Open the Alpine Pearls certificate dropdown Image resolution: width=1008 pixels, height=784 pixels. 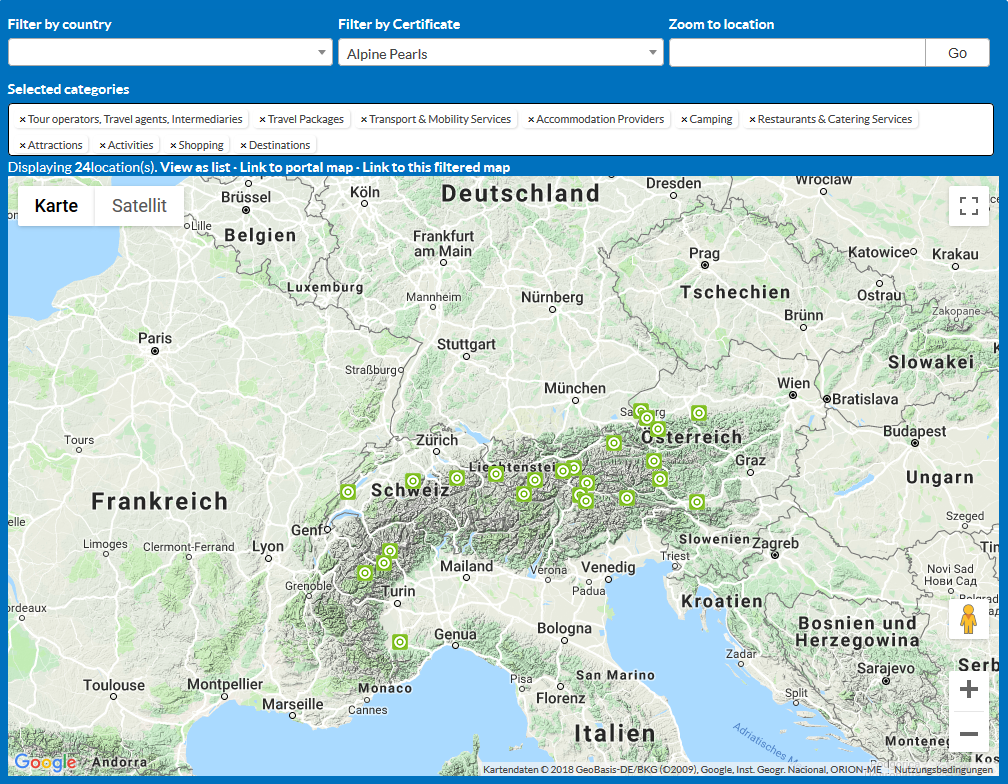pyautogui.click(x=500, y=52)
